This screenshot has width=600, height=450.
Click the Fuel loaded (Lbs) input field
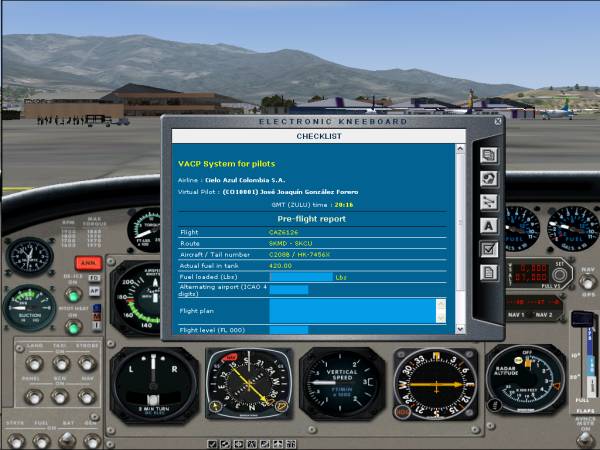click(x=301, y=277)
